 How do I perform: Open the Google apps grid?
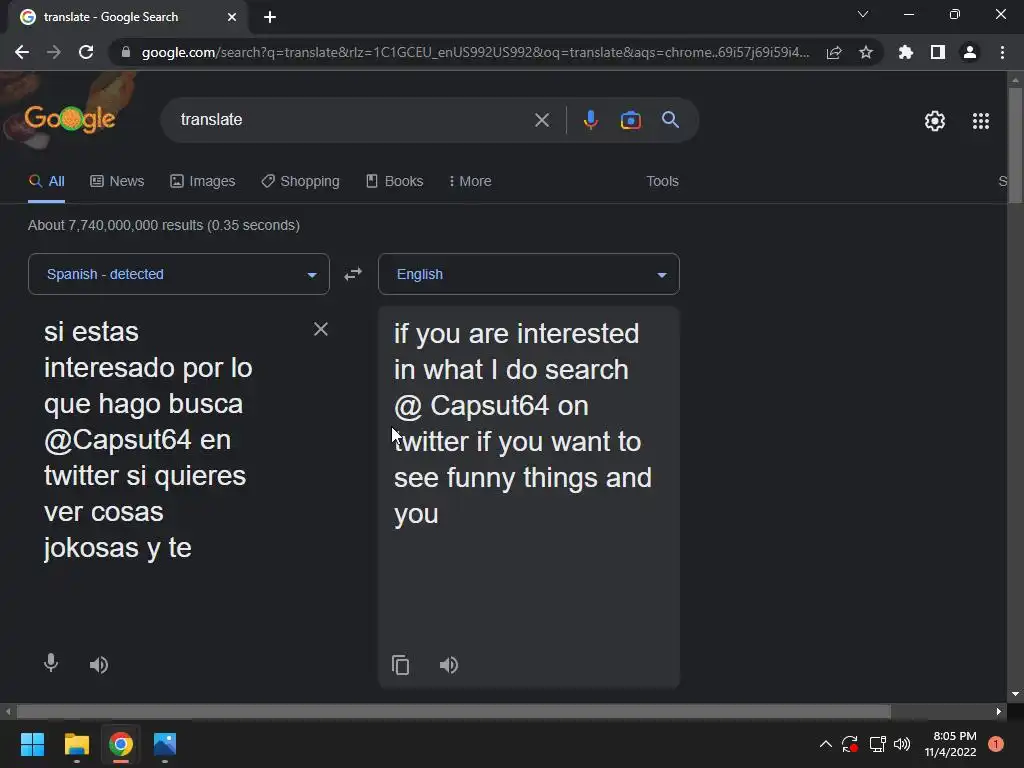981,121
